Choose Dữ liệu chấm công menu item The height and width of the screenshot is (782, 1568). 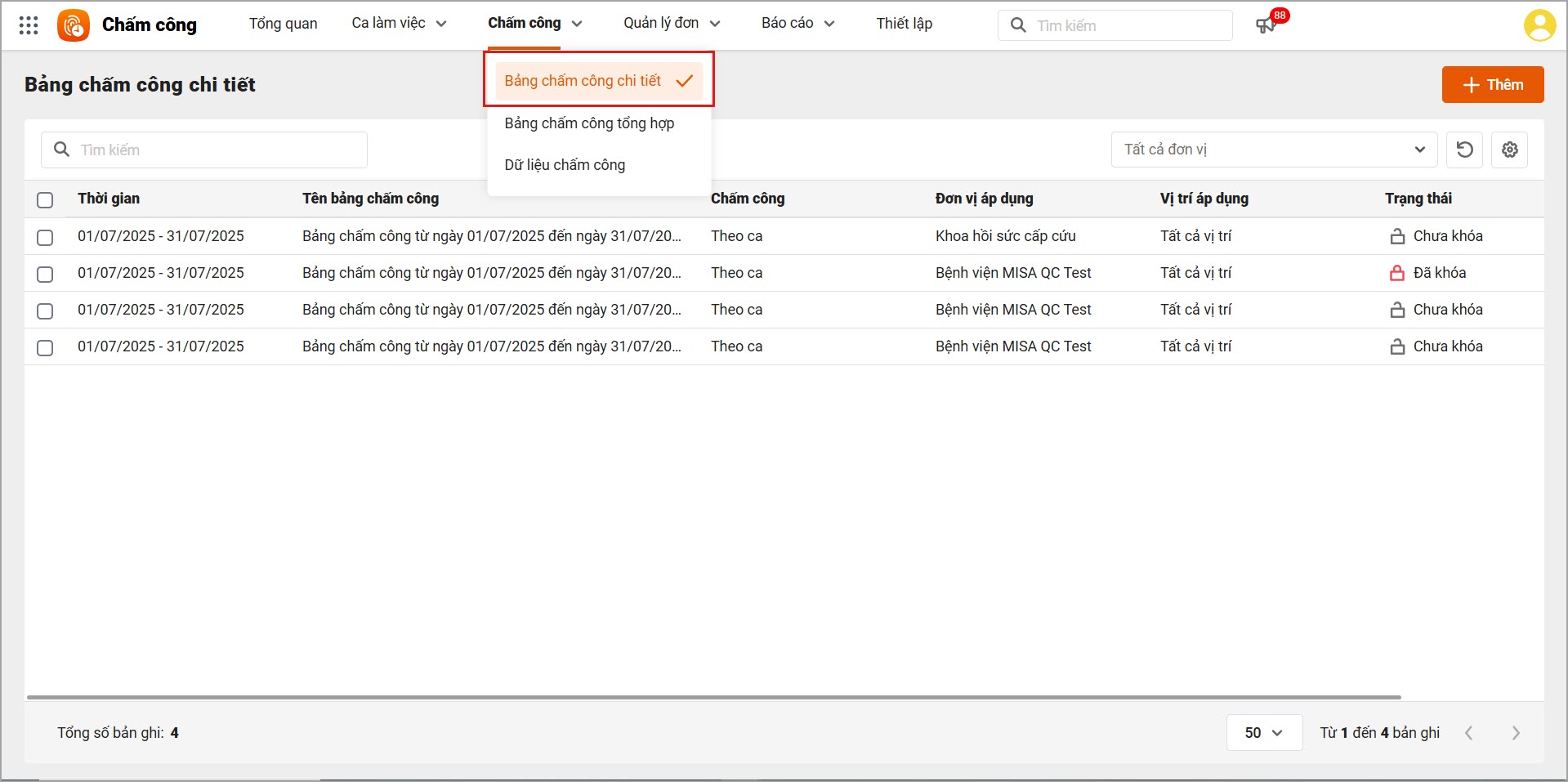[x=565, y=165]
